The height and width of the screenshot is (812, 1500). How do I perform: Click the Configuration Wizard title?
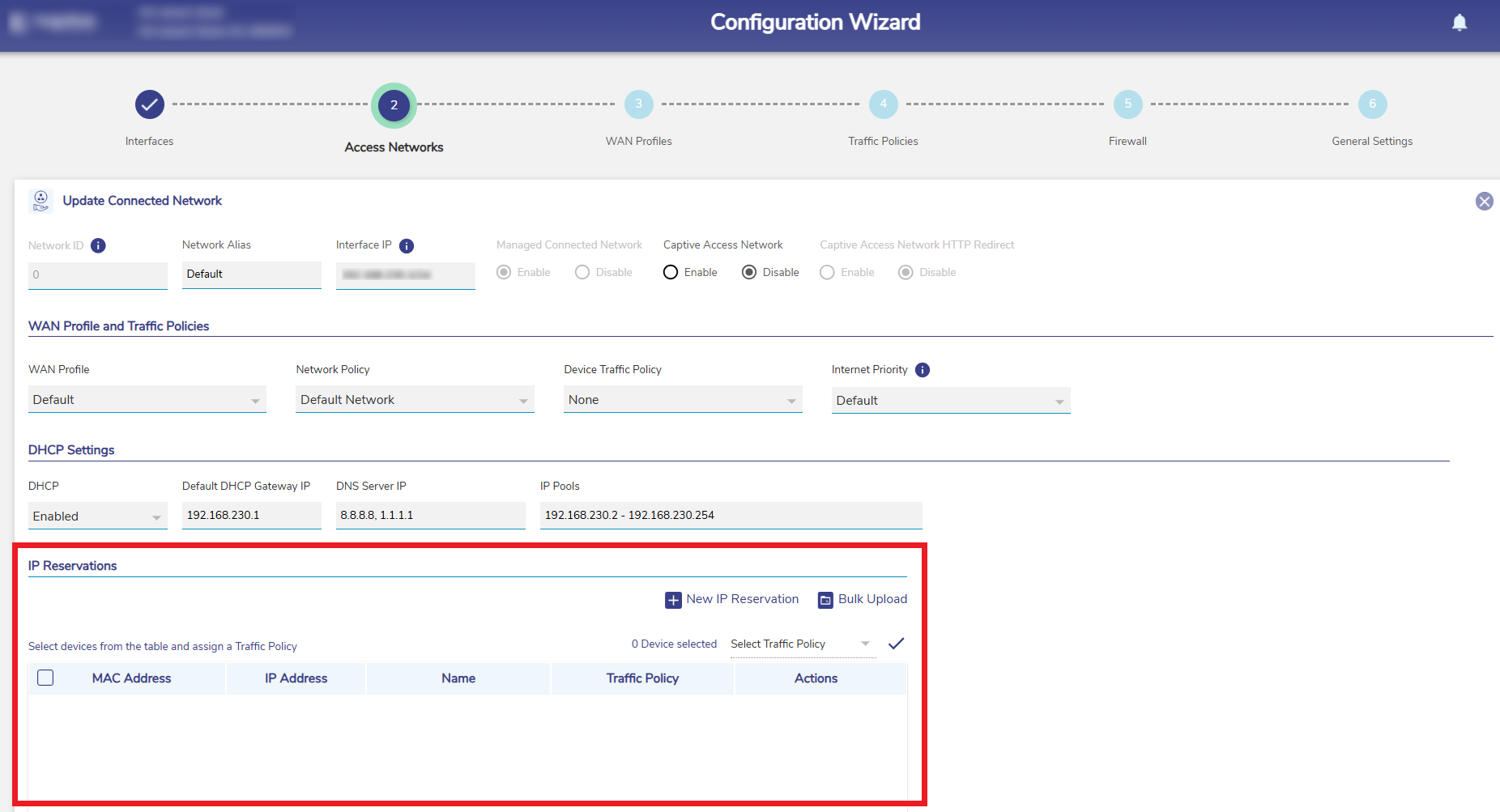pyautogui.click(x=816, y=22)
